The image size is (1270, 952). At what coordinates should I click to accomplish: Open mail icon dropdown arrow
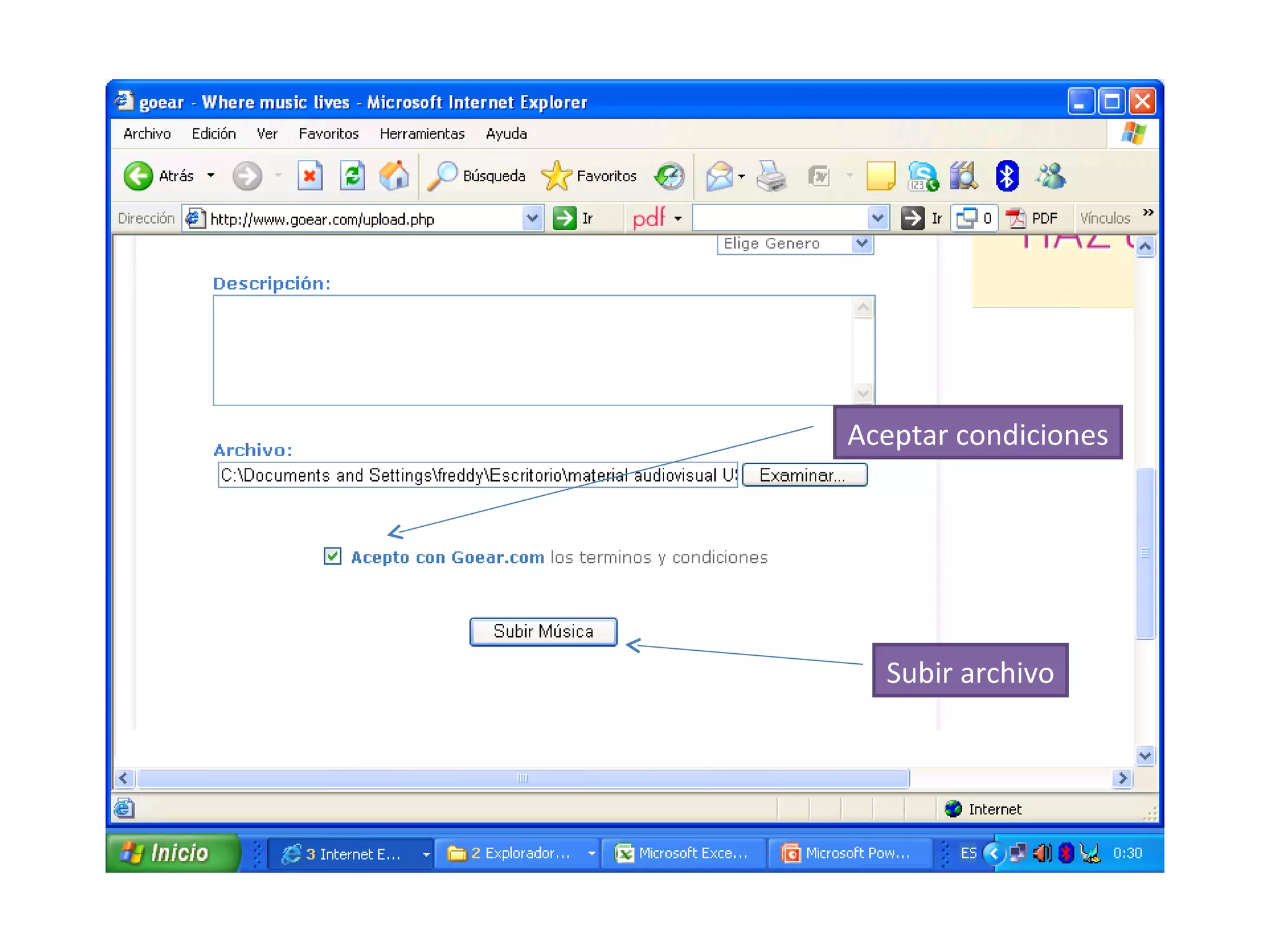[x=742, y=176]
